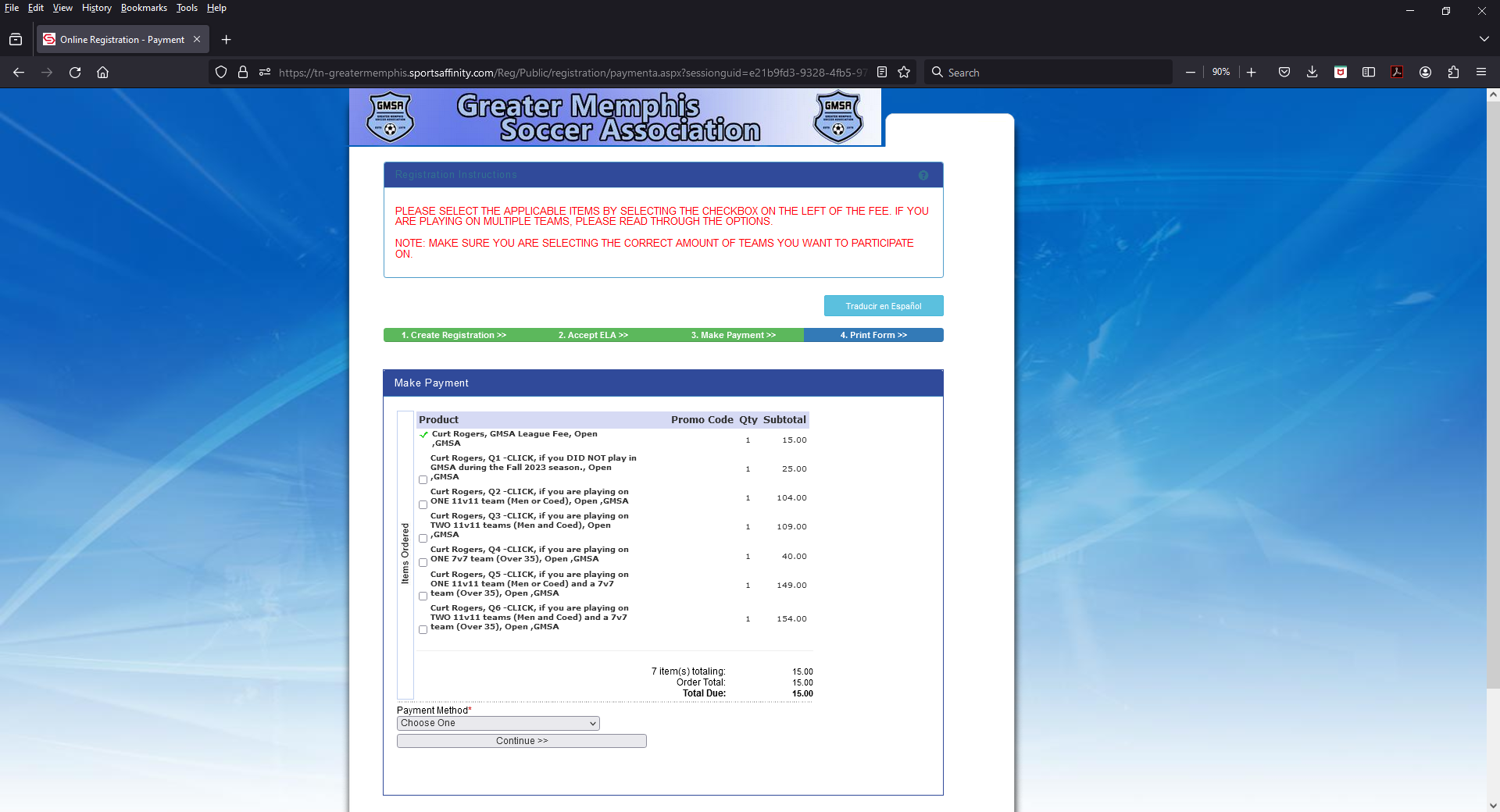Click the Make Payment panel header
This screenshot has height=812, width=1500.
pyautogui.click(x=663, y=383)
